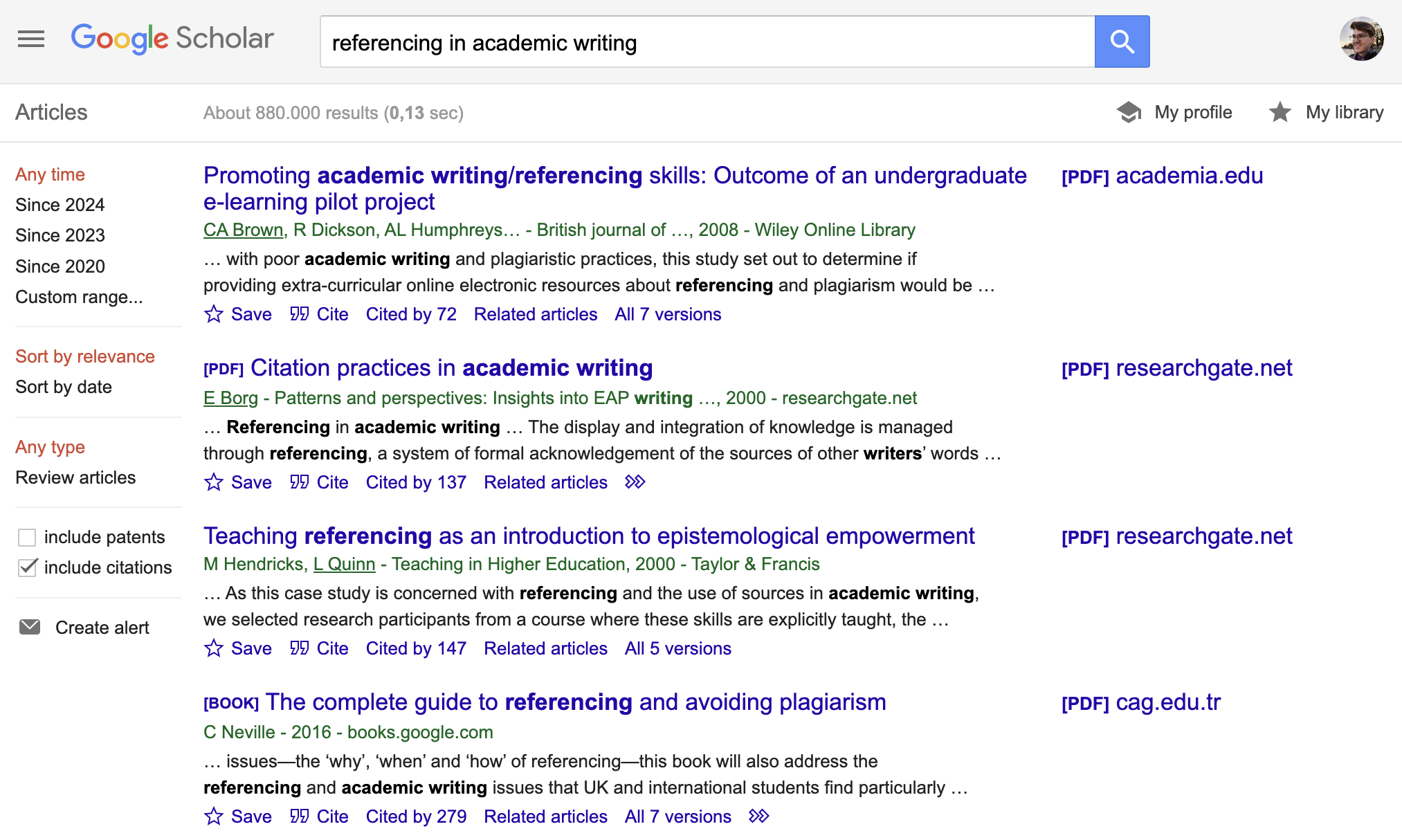Open the hamburger menu icon

[x=31, y=39]
